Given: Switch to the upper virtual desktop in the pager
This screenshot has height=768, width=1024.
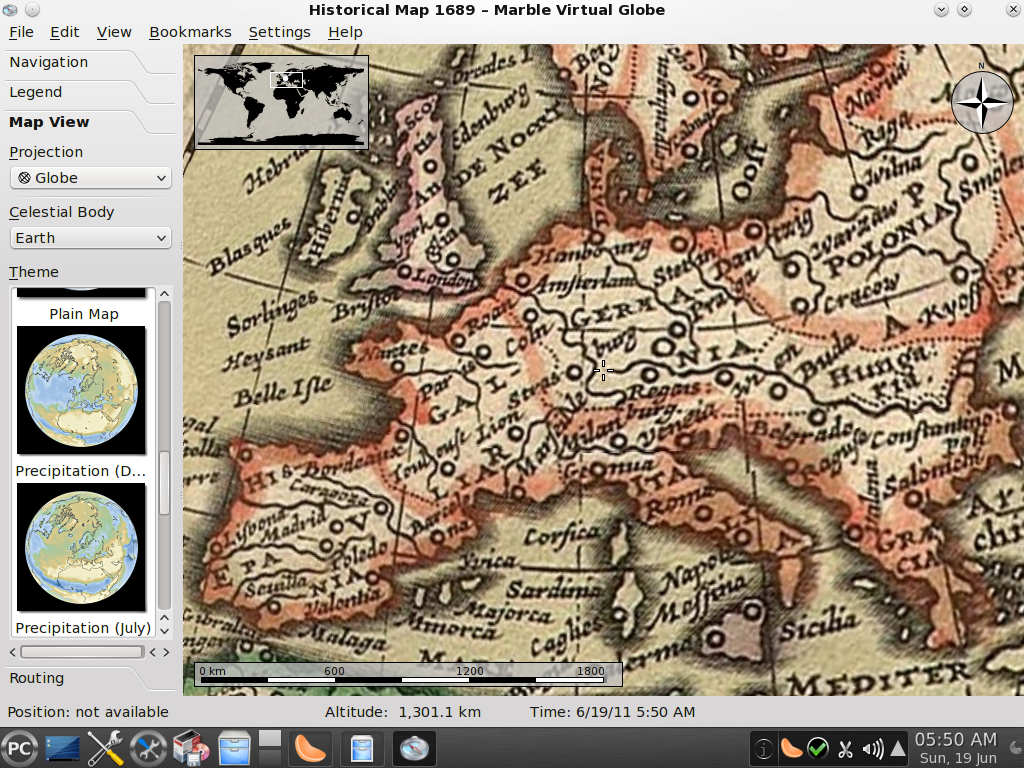Looking at the screenshot, I should [270, 738].
